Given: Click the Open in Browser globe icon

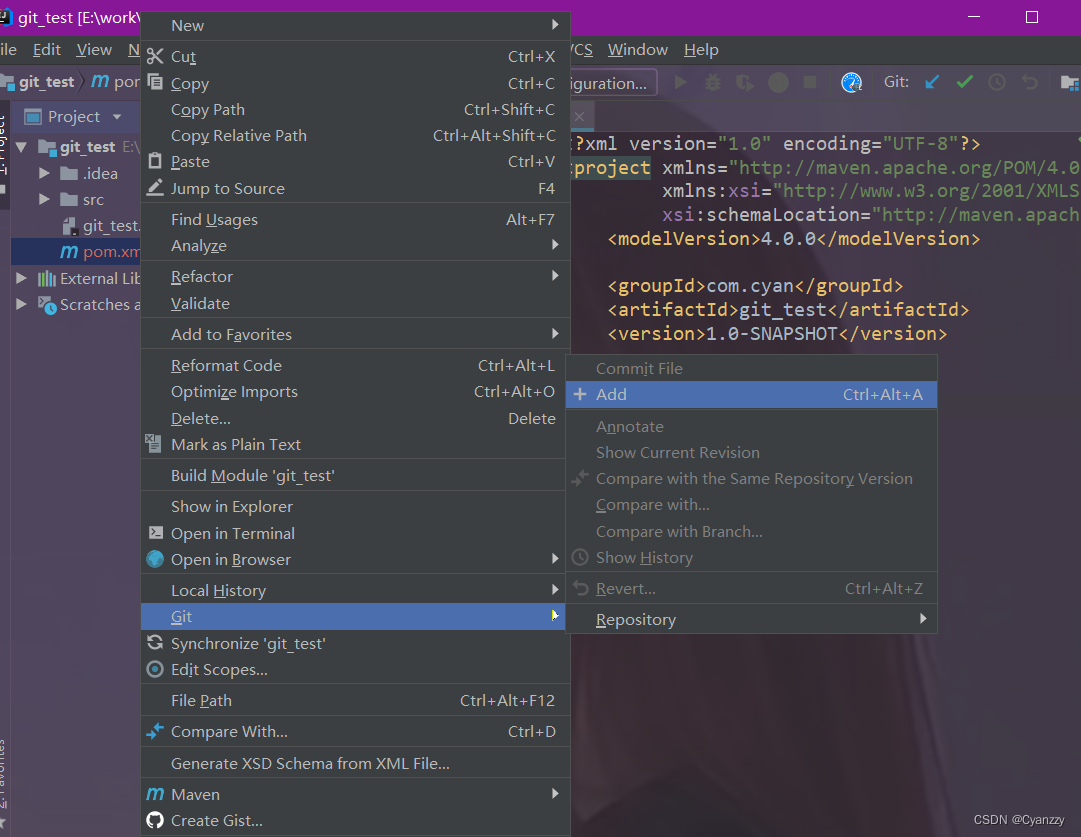Looking at the screenshot, I should tap(155, 558).
